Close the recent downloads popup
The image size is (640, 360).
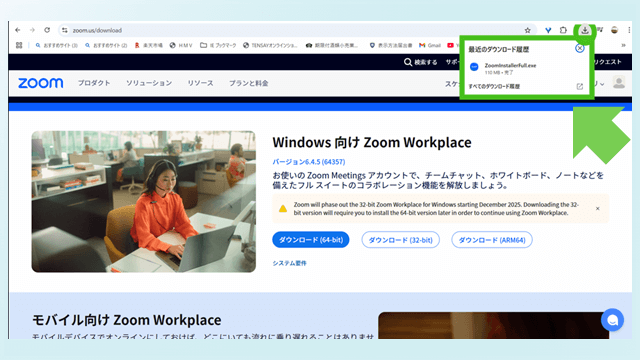tap(580, 48)
